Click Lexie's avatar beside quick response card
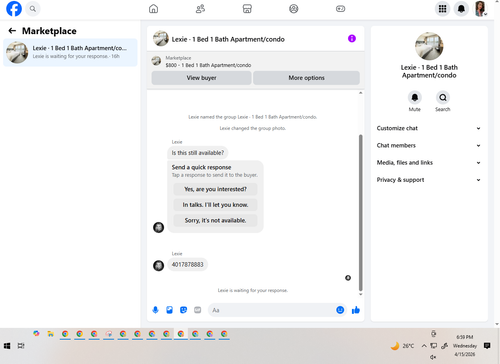Image resolution: width=500 pixels, height=364 pixels. pos(158,227)
